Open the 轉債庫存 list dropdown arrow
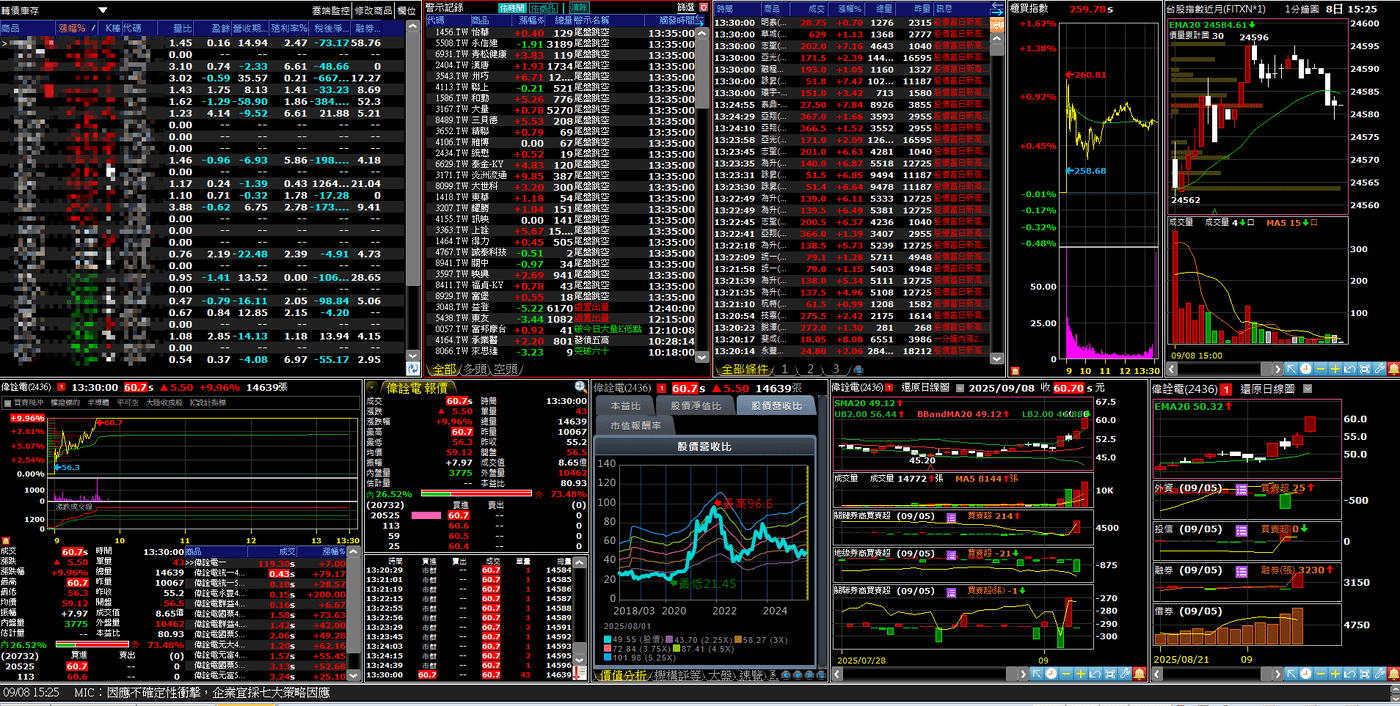The width and height of the screenshot is (1400, 706). 103,9
